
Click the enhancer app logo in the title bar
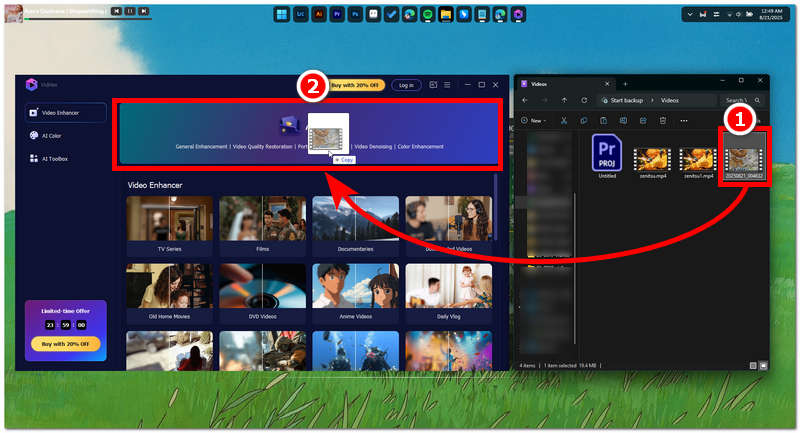32,85
